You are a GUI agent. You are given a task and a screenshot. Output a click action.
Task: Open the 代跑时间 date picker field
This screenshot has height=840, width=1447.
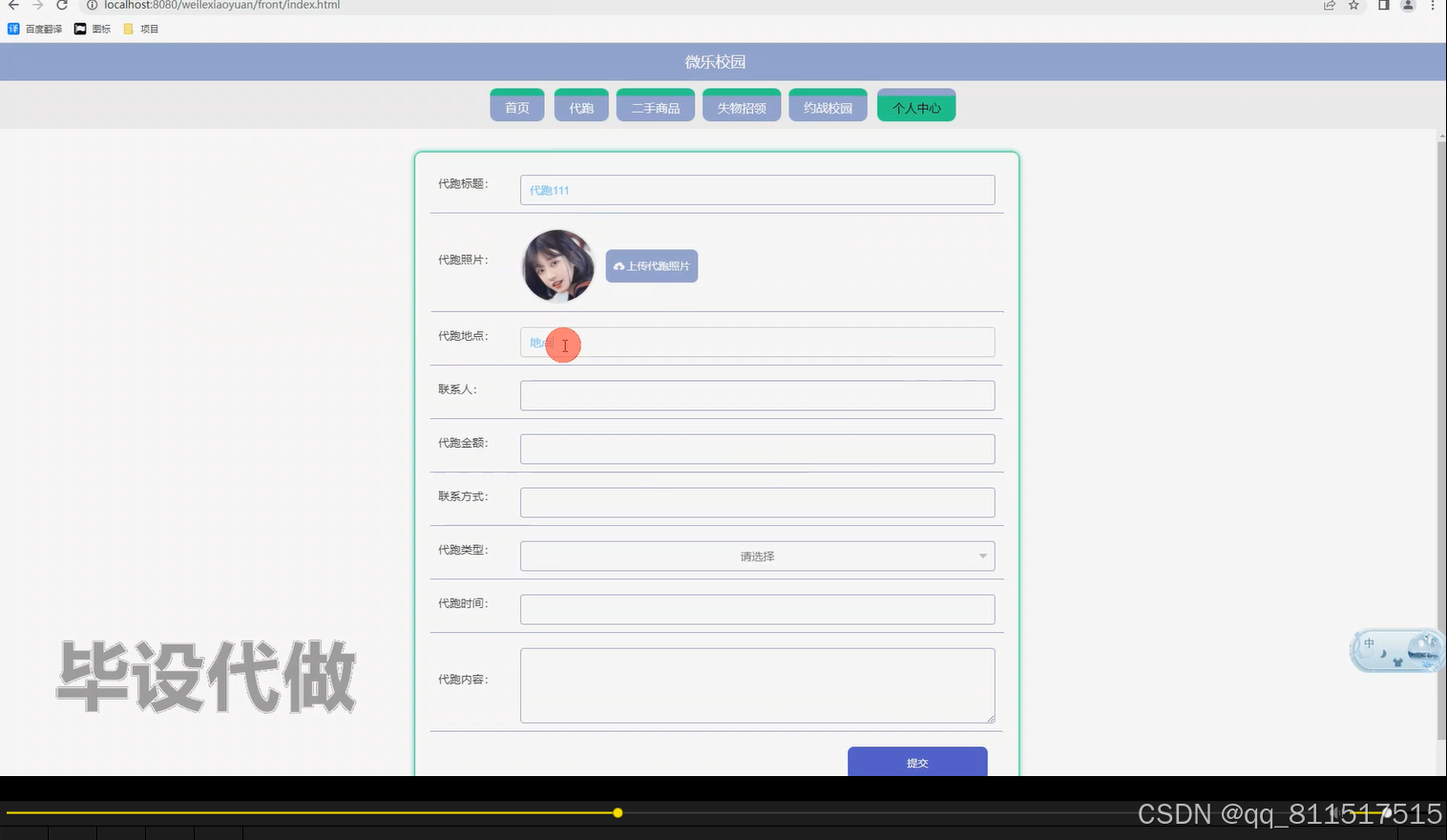[x=757, y=609]
